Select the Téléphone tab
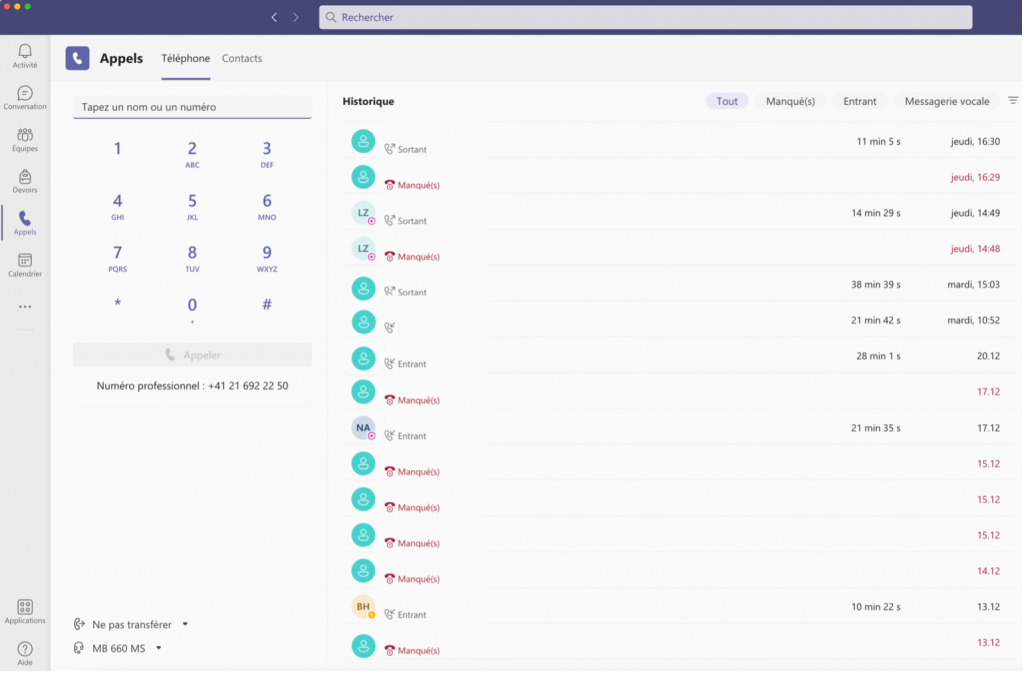The width and height of the screenshot is (1024, 674). pos(186,59)
